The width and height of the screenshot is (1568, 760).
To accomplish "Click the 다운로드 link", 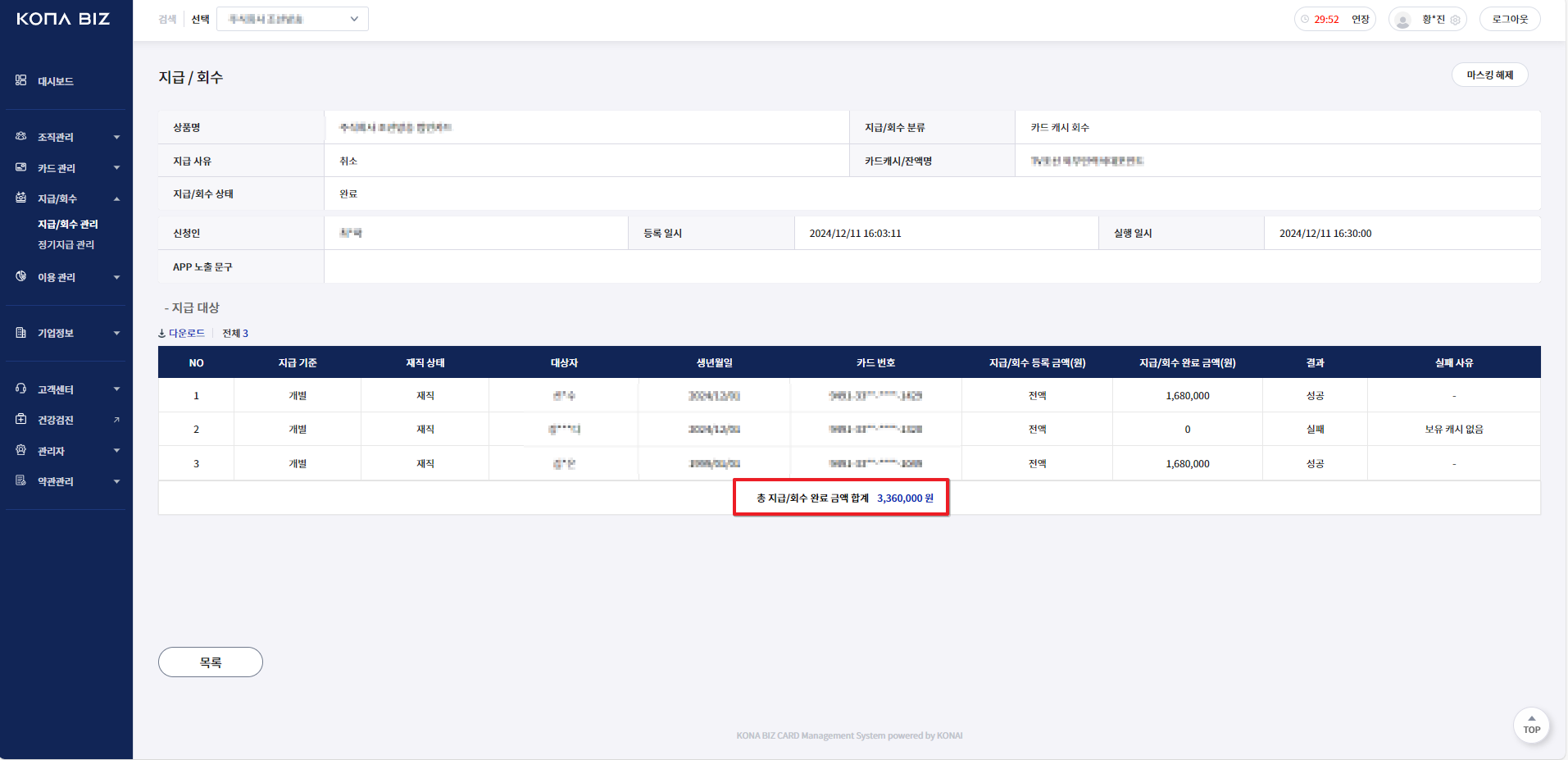I will coord(187,333).
